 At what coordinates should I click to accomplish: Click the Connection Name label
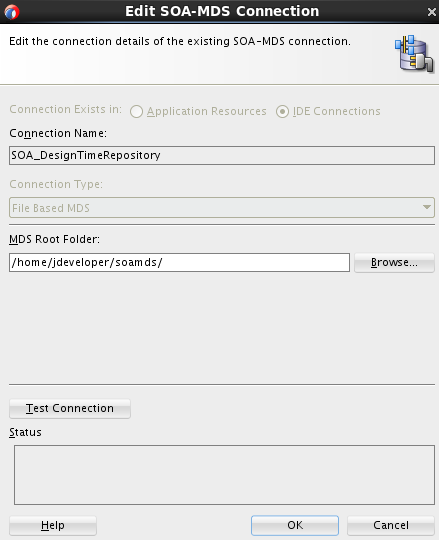pos(58,133)
